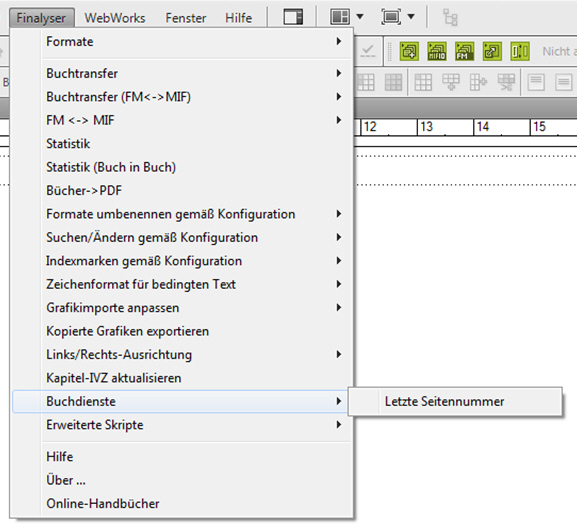
Task: Click the screen mode frame icon
Action: pos(391,17)
